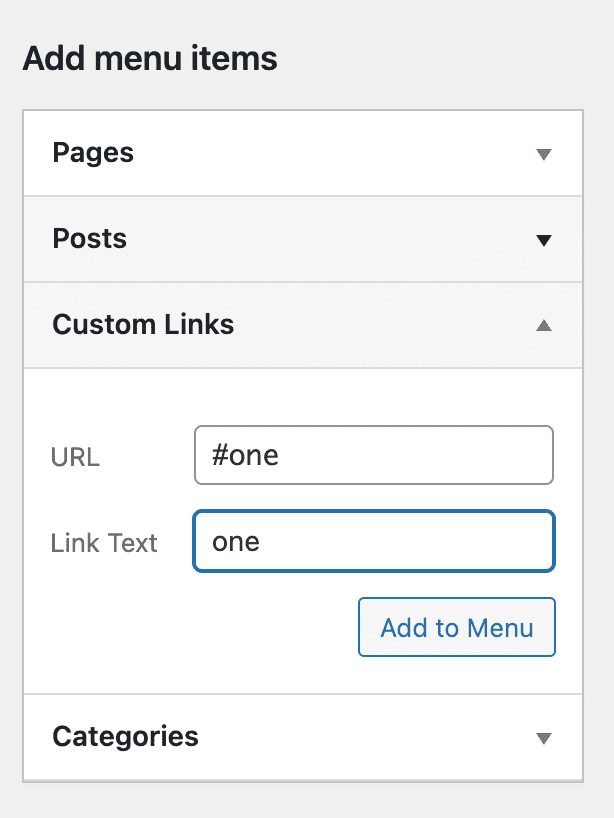
Task: Click the Posts header row background
Action: pos(330,239)
